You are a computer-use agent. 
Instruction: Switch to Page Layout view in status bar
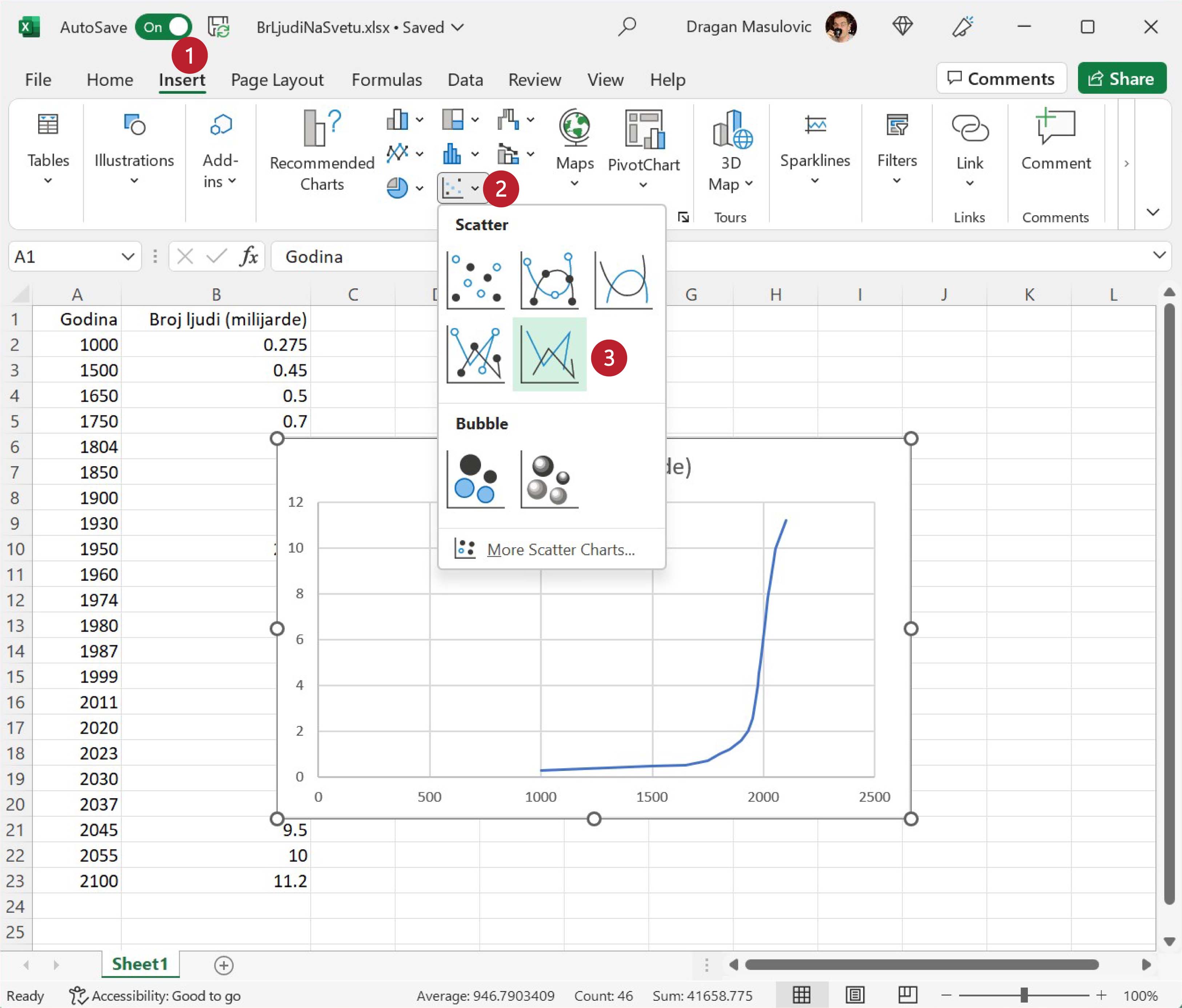click(854, 995)
